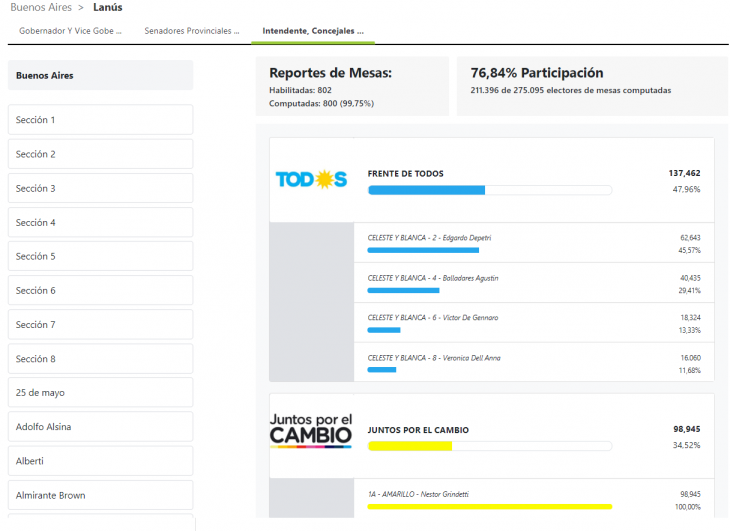Click the Juntos por el Cambio logo

point(311,430)
